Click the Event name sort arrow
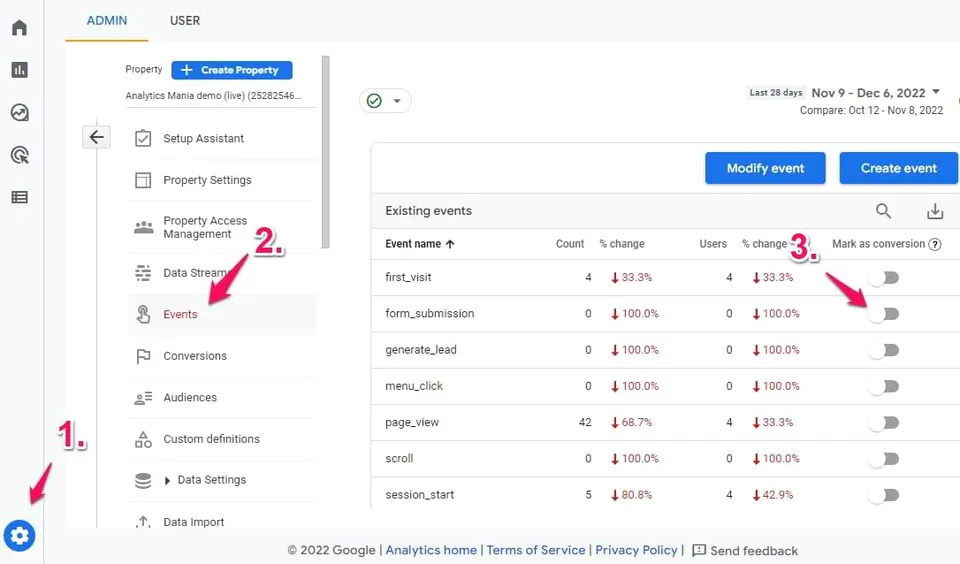960x564 pixels. coord(450,244)
